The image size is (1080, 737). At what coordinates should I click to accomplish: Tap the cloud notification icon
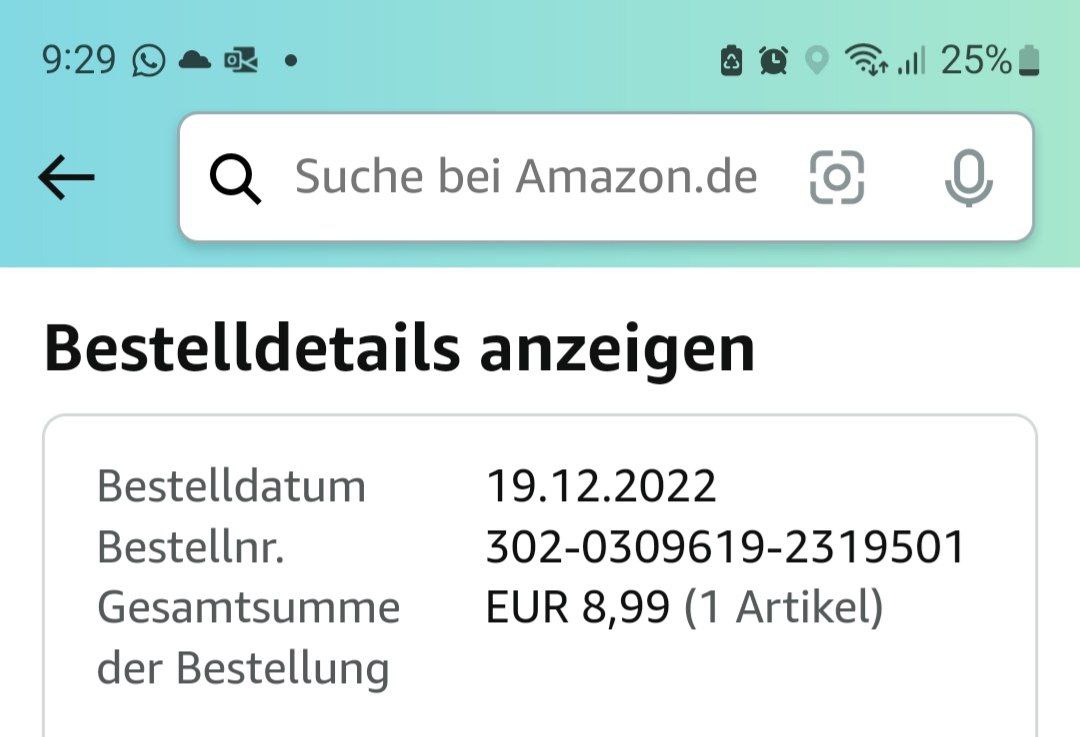[195, 61]
